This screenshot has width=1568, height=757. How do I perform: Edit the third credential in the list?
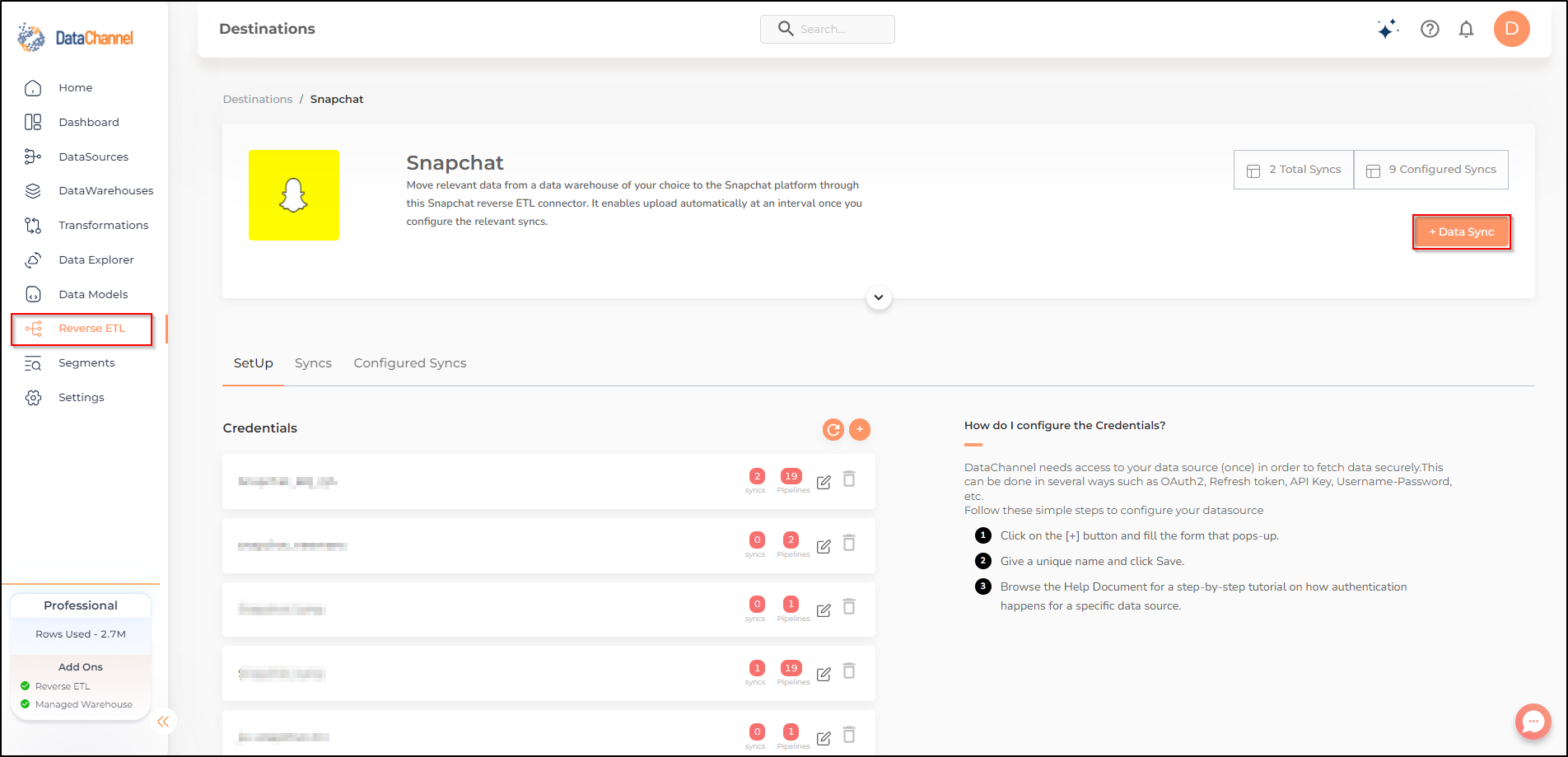click(824, 610)
